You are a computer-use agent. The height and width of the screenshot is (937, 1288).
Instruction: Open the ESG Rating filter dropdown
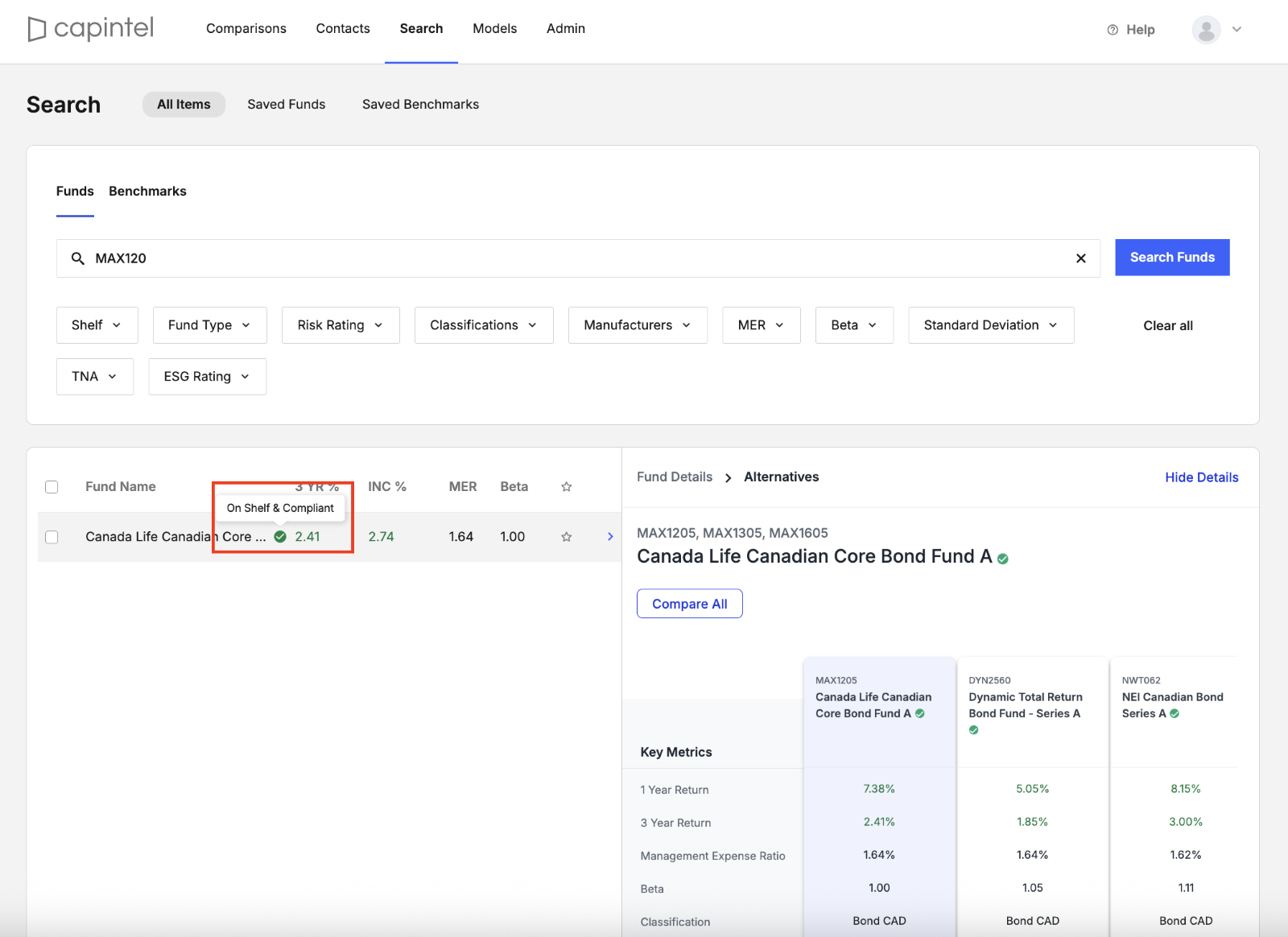click(207, 377)
